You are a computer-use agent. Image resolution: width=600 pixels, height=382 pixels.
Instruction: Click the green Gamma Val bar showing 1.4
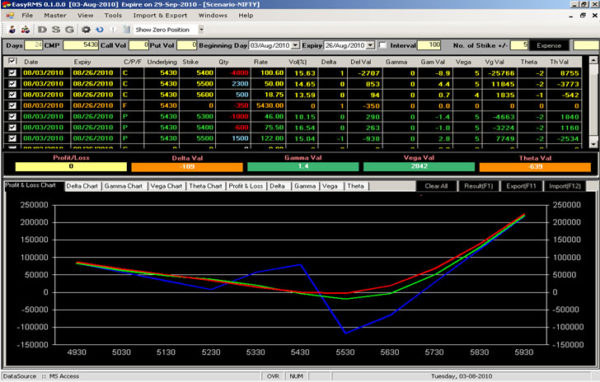[x=303, y=167]
